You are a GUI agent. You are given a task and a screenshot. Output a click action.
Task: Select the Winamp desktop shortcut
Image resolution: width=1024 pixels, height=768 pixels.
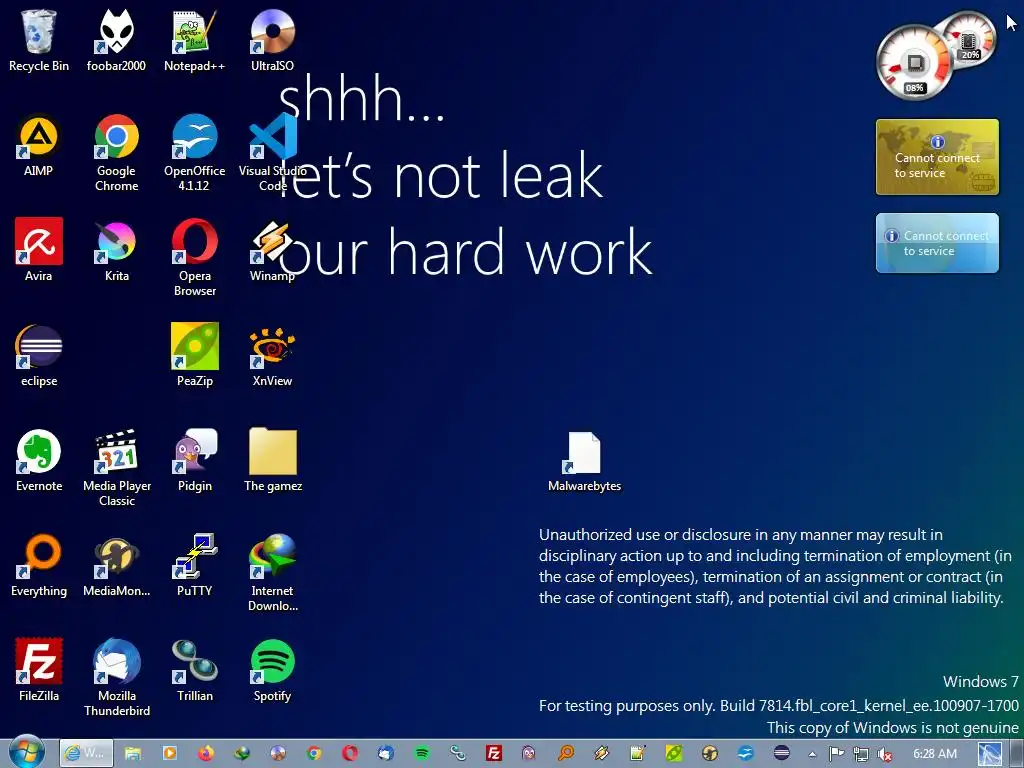pos(272,250)
